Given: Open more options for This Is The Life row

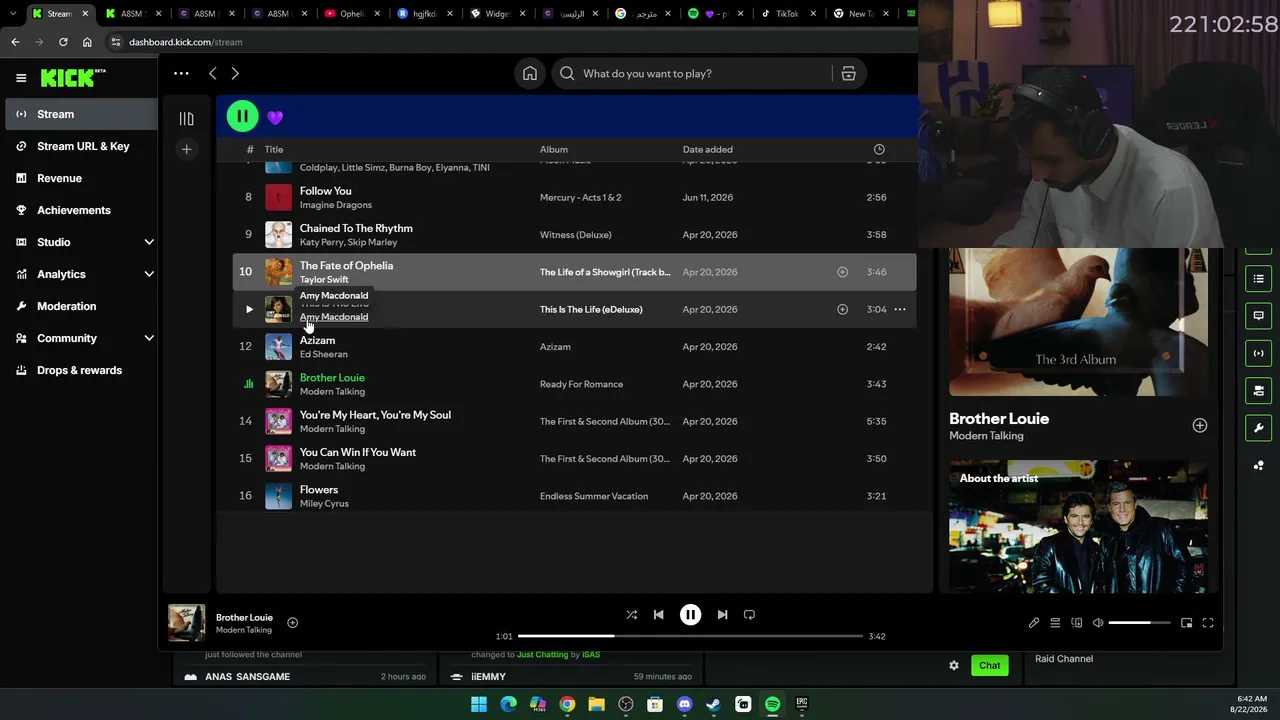Looking at the screenshot, I should pyautogui.click(x=900, y=310).
